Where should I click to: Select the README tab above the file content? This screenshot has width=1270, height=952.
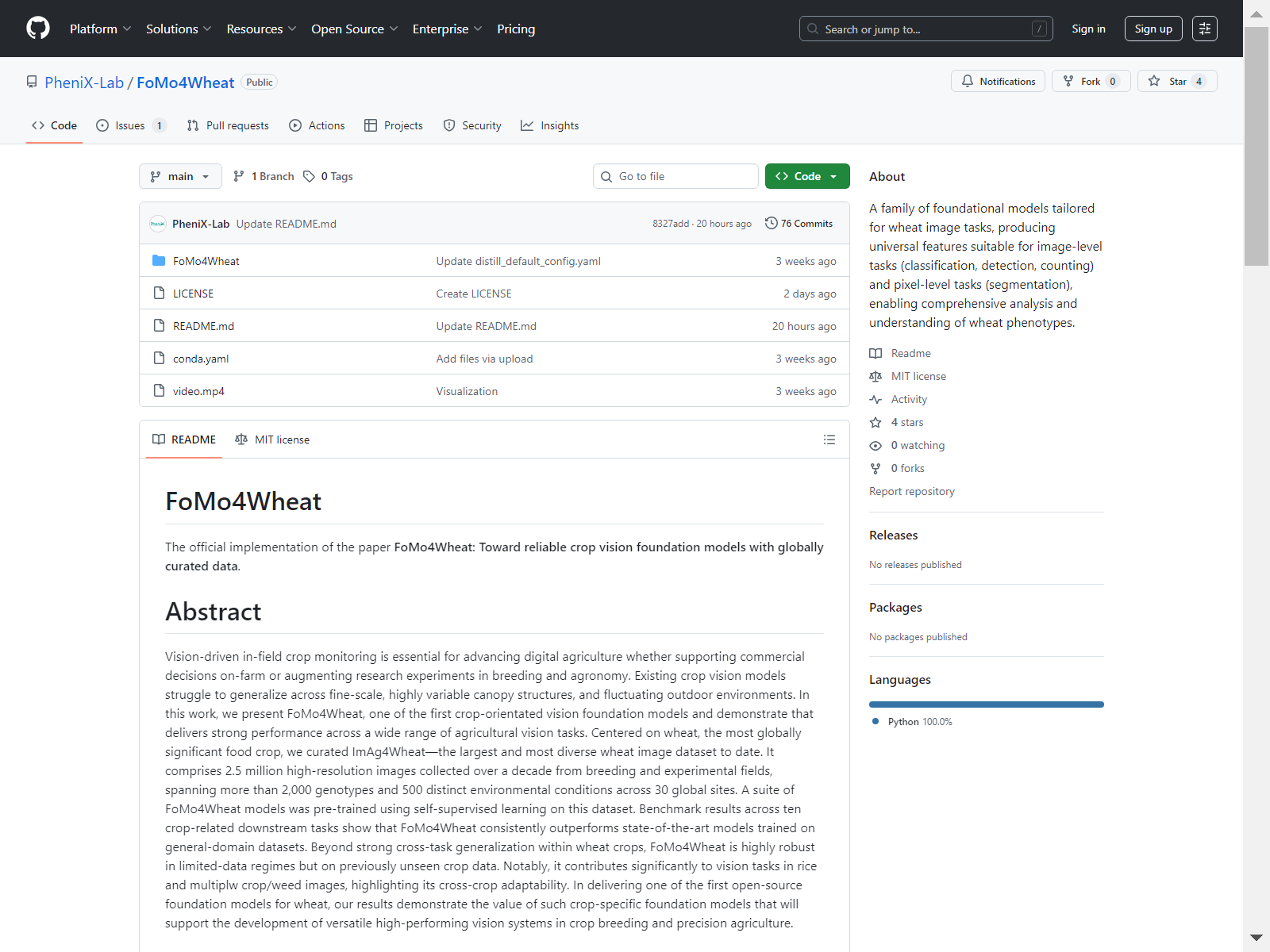184,440
